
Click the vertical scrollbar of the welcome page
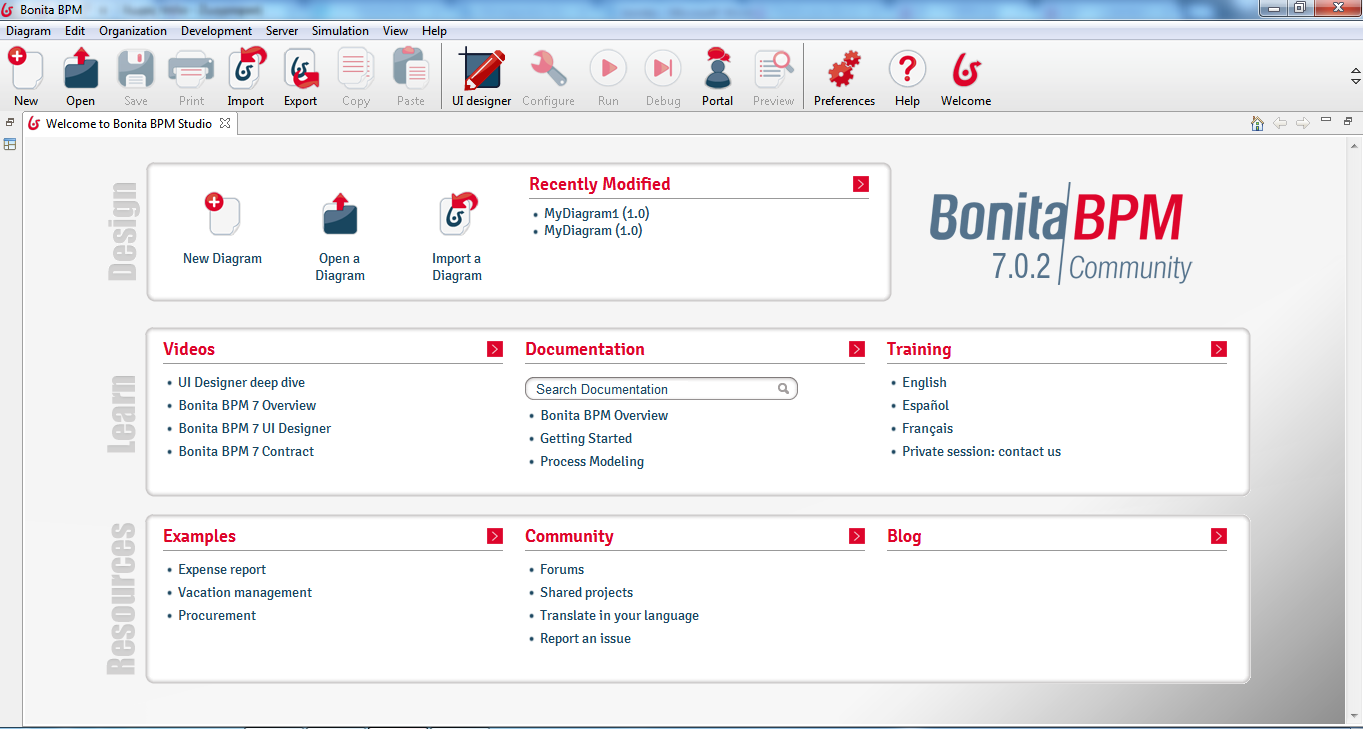tap(1354, 430)
